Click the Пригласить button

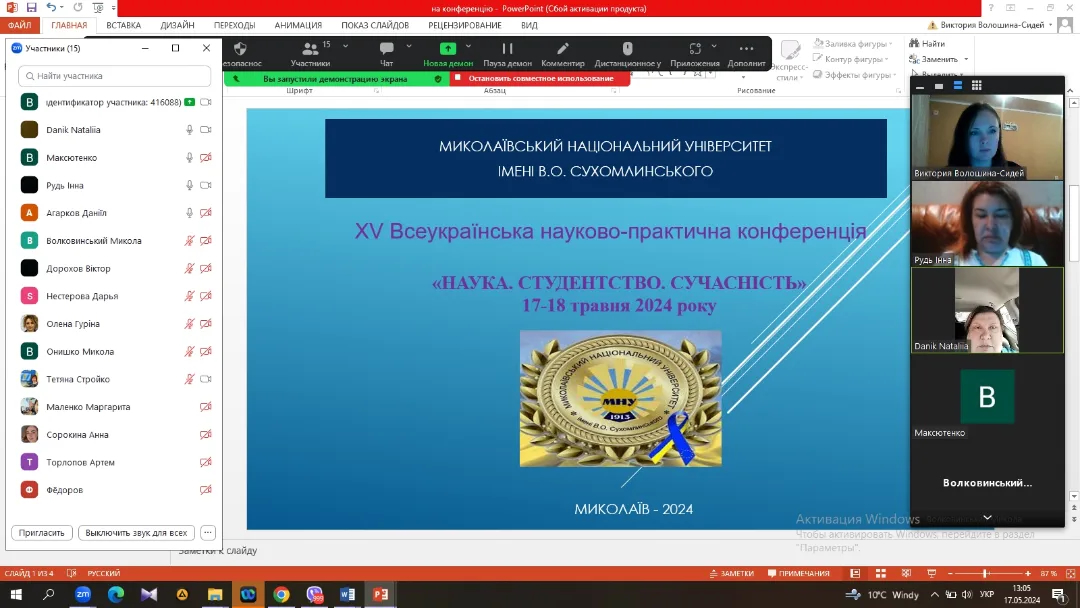click(x=43, y=533)
